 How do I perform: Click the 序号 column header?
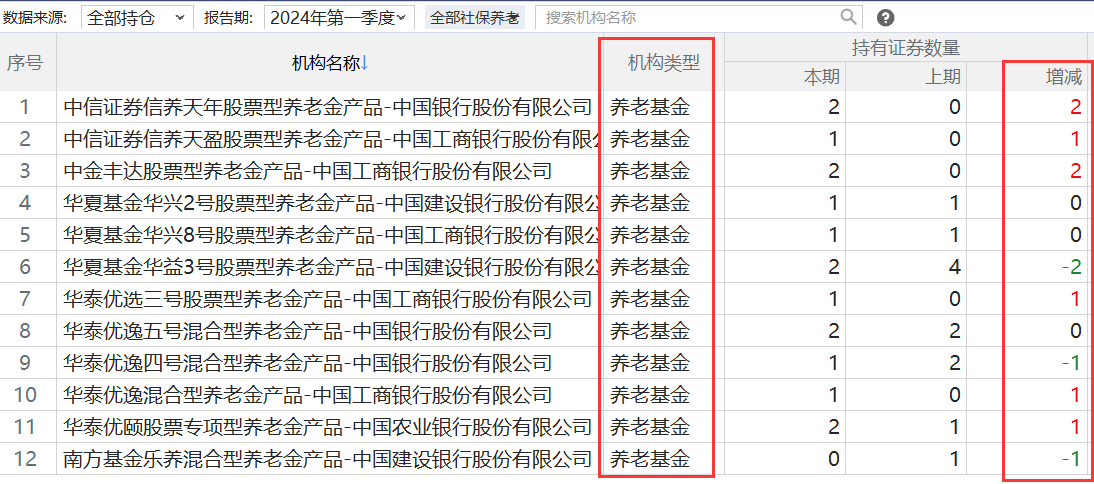[x=25, y=63]
